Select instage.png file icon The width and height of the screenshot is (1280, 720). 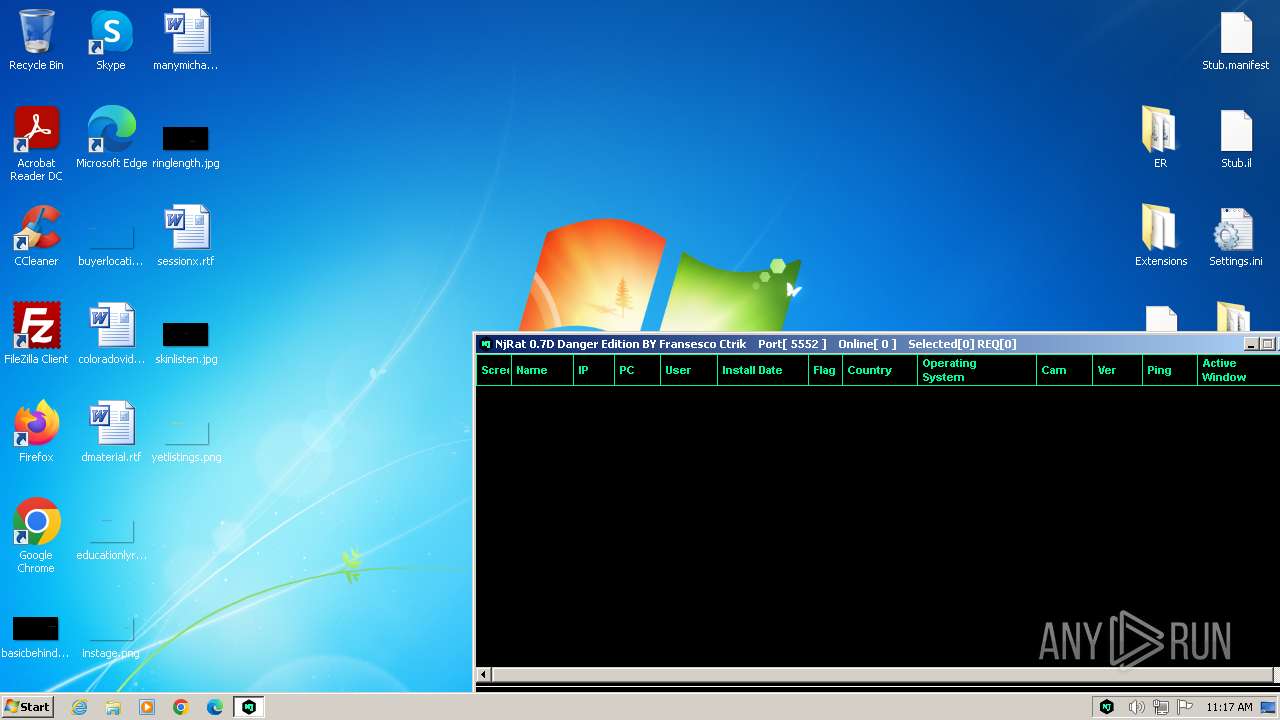point(111,636)
